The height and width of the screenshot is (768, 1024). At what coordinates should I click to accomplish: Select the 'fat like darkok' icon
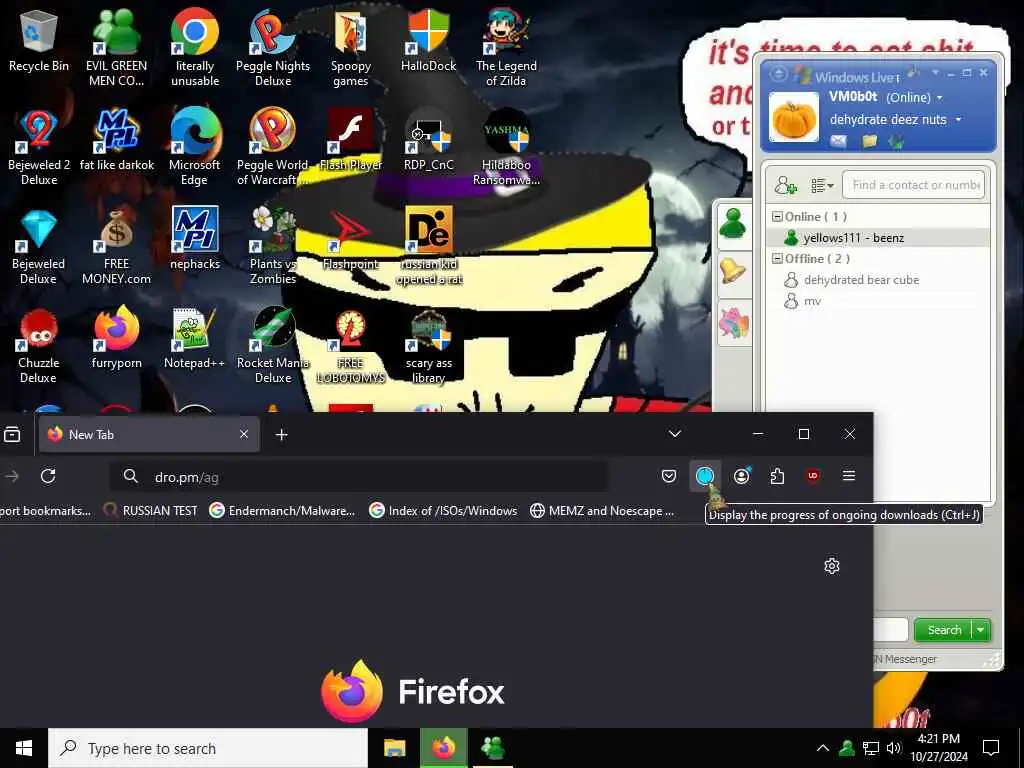pos(117,141)
